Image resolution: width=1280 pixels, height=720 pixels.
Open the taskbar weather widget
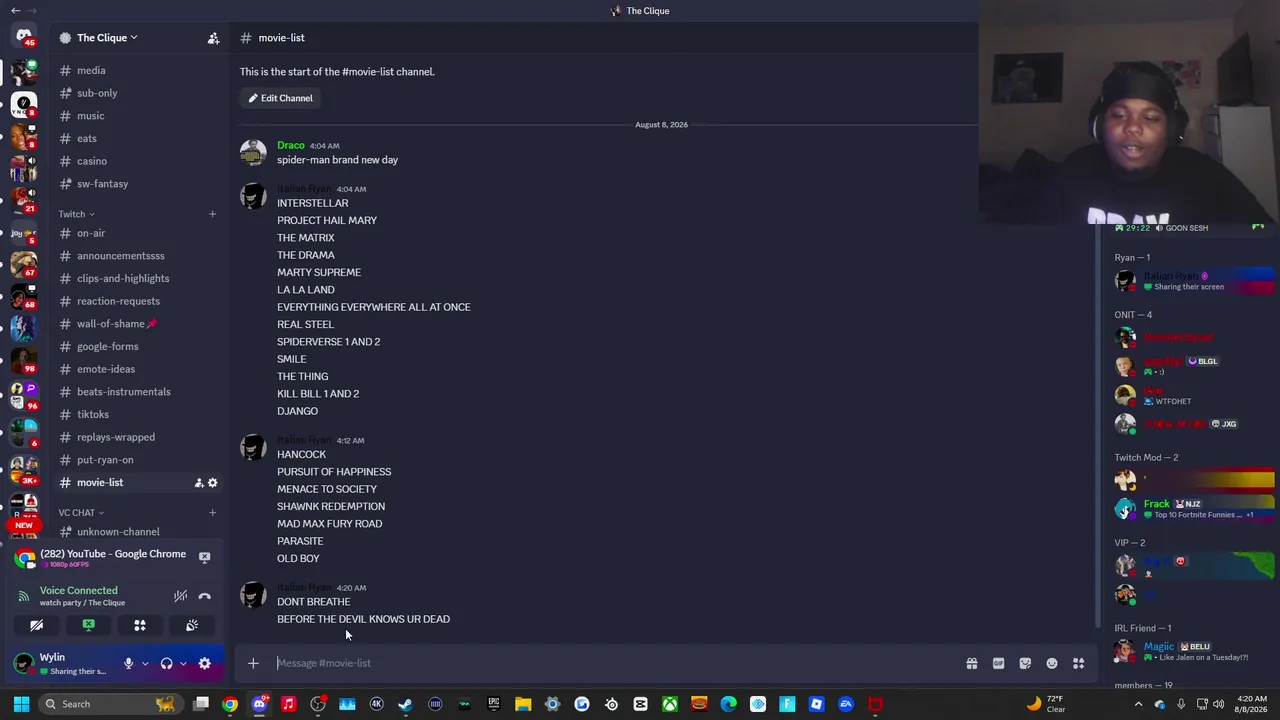pyautogui.click(x=1047, y=704)
